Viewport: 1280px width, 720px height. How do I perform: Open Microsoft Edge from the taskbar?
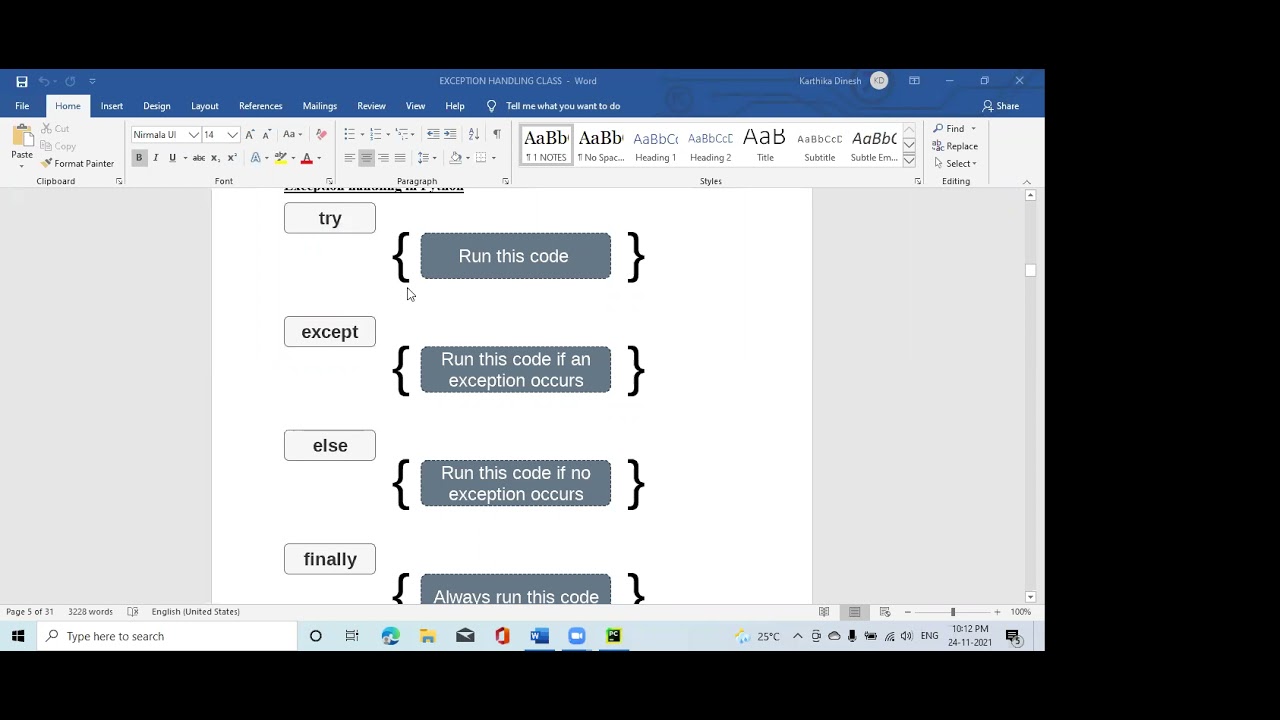point(390,636)
